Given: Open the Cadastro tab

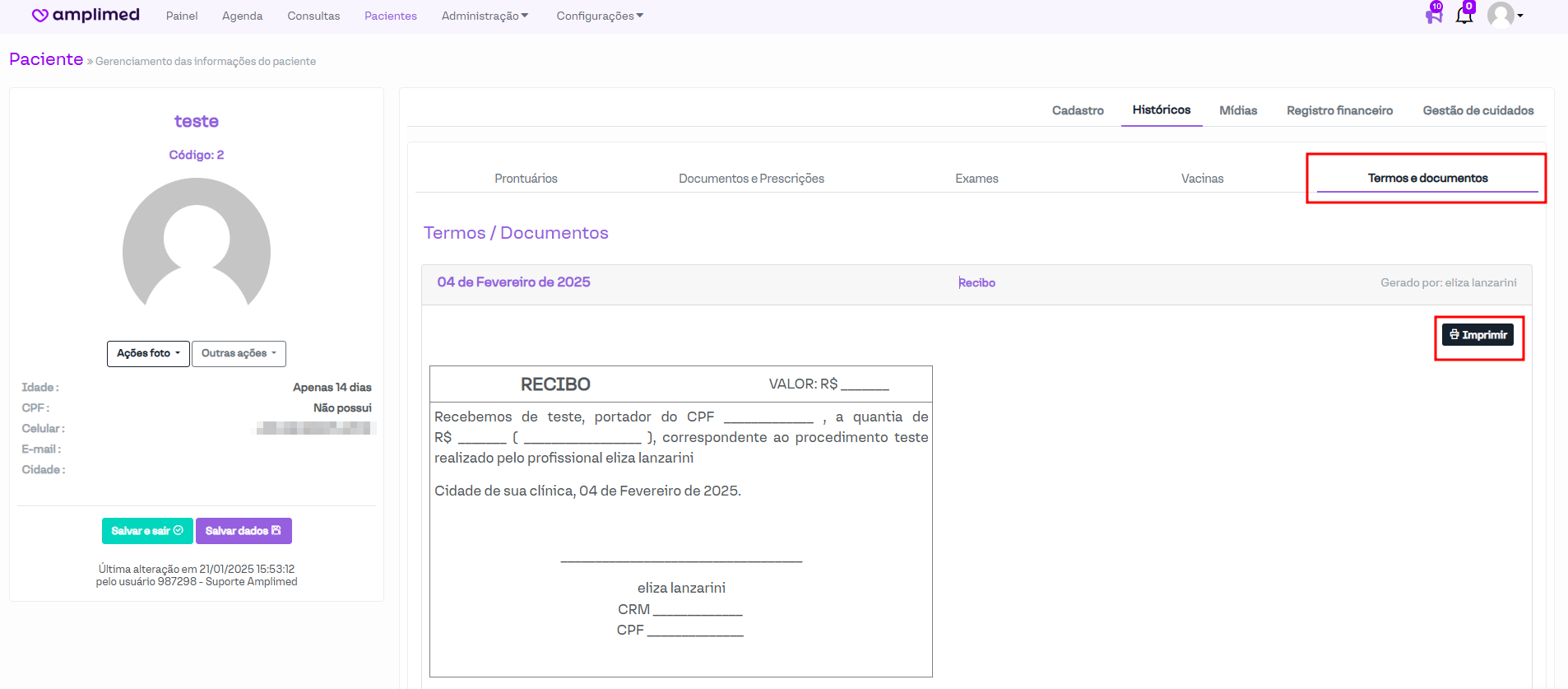Looking at the screenshot, I should point(1078,110).
